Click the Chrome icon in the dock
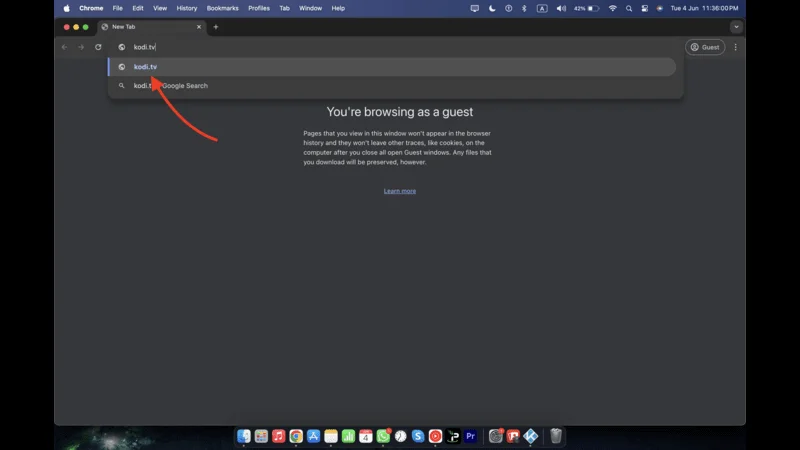The height and width of the screenshot is (450, 800). (x=296, y=436)
